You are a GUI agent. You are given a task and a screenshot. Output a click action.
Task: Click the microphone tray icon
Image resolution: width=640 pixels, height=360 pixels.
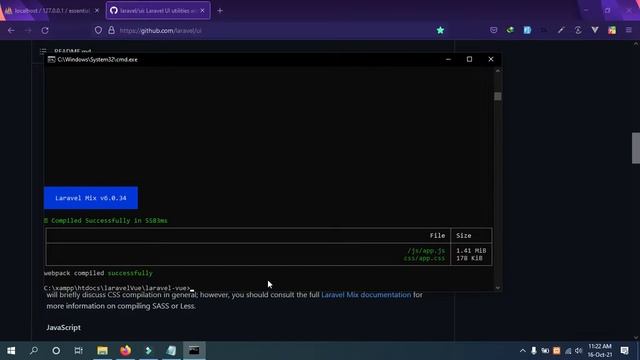coord(533,351)
